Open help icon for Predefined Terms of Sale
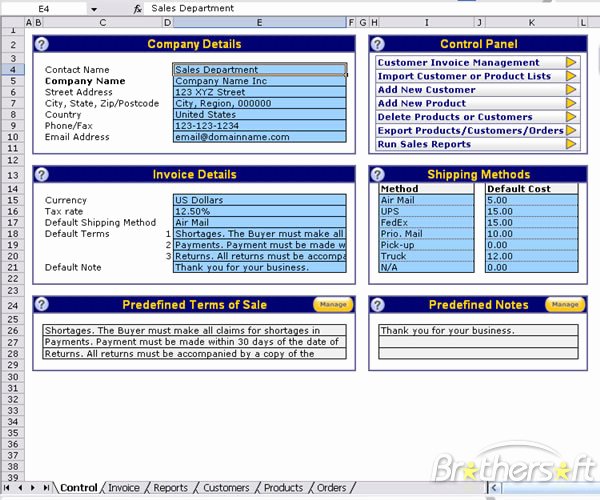The image size is (600, 500). coord(41,305)
